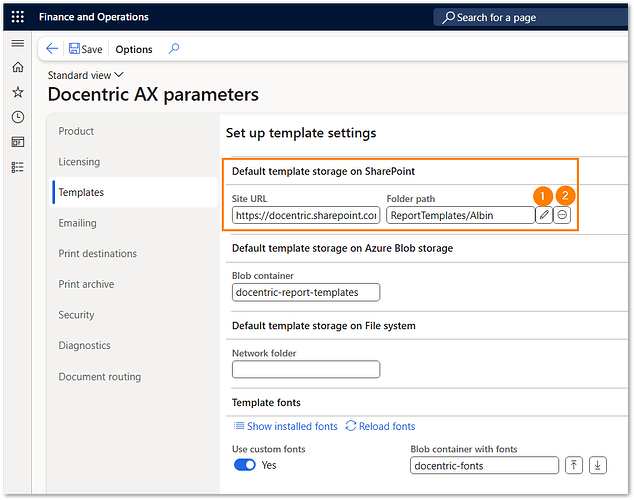634x500 pixels.
Task: Select the Print archive tab
Action: pos(86,284)
